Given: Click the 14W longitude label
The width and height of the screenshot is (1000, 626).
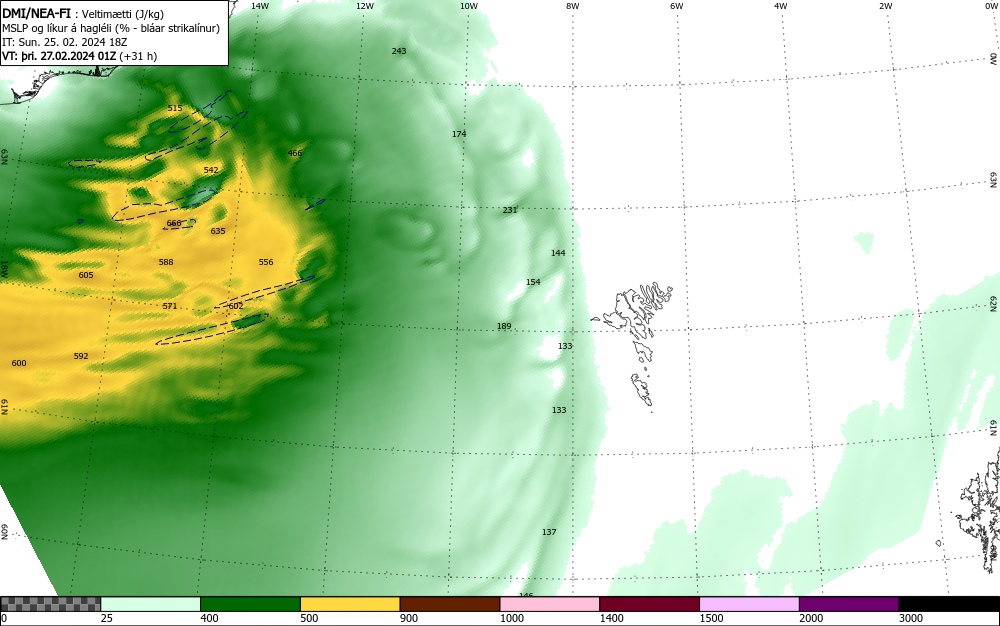Looking at the screenshot, I should click(x=260, y=6).
